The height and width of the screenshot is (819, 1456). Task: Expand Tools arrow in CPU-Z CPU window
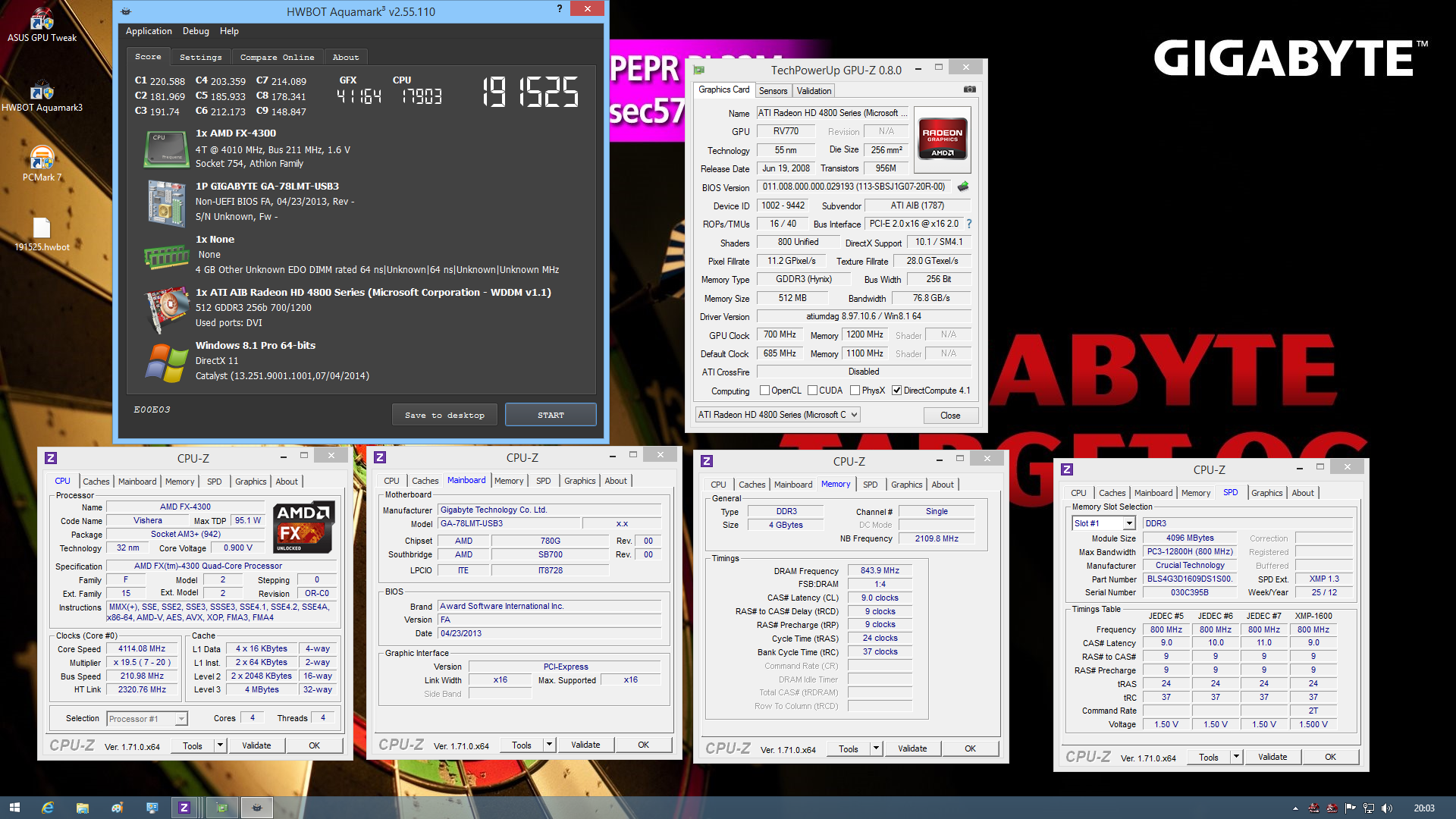(x=220, y=745)
